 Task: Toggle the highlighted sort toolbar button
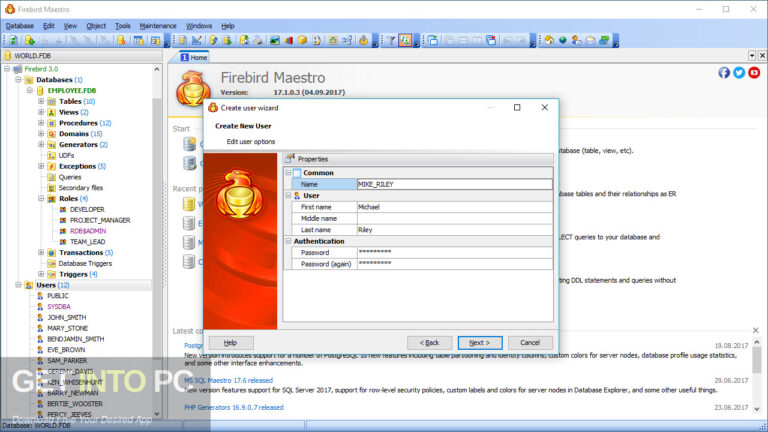point(405,41)
